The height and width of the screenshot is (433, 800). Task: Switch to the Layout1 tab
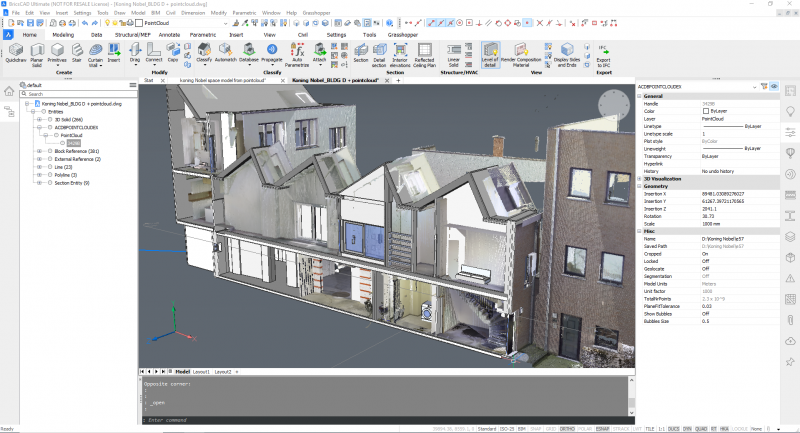(x=201, y=372)
